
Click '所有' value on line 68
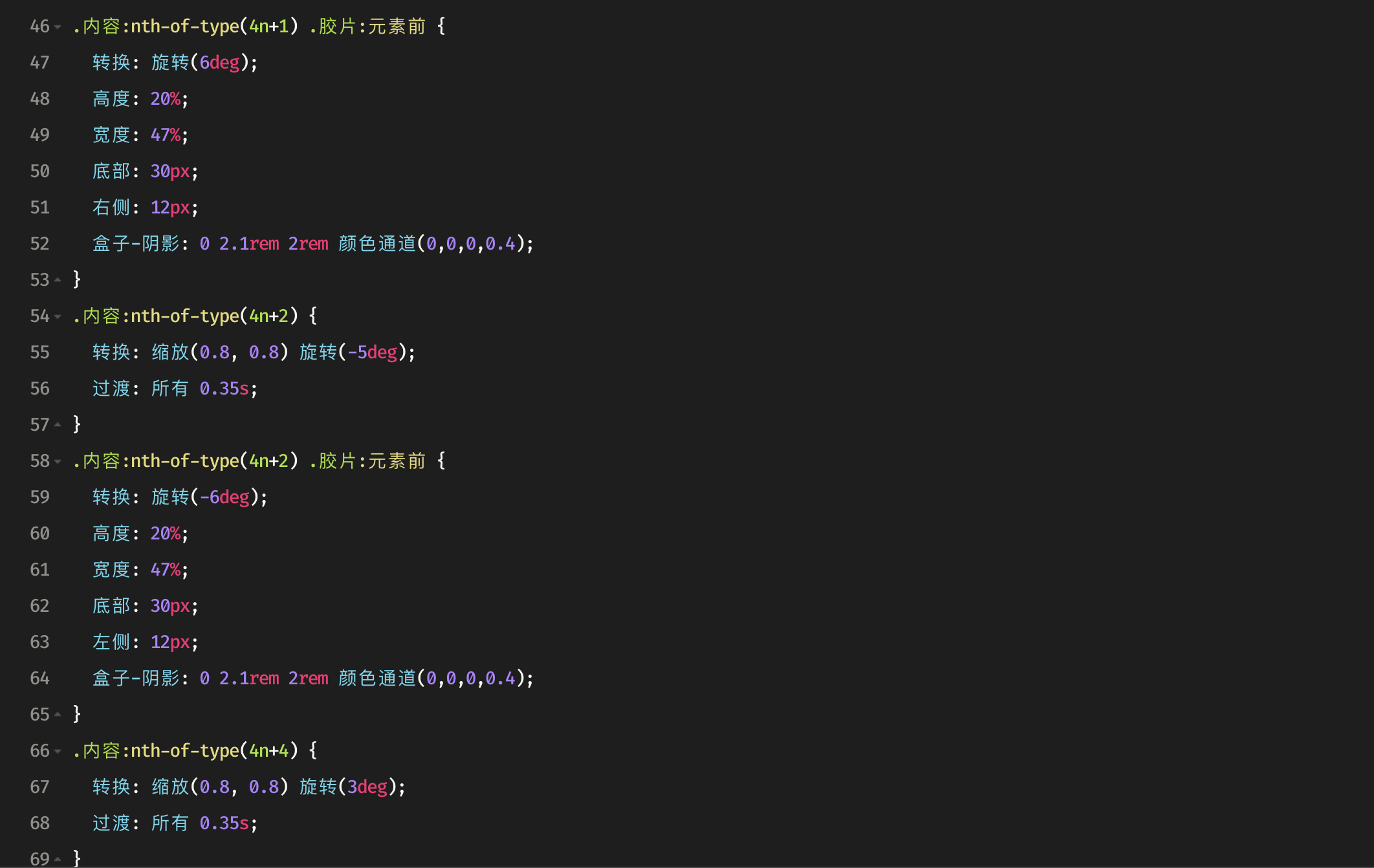point(170,823)
